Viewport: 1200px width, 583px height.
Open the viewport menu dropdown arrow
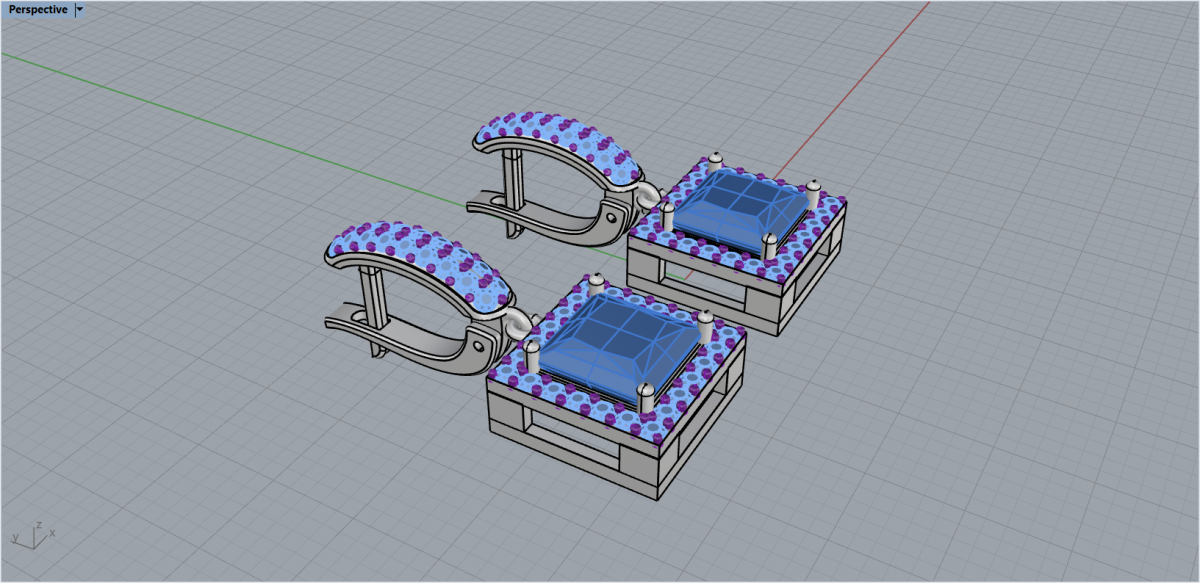[80, 10]
